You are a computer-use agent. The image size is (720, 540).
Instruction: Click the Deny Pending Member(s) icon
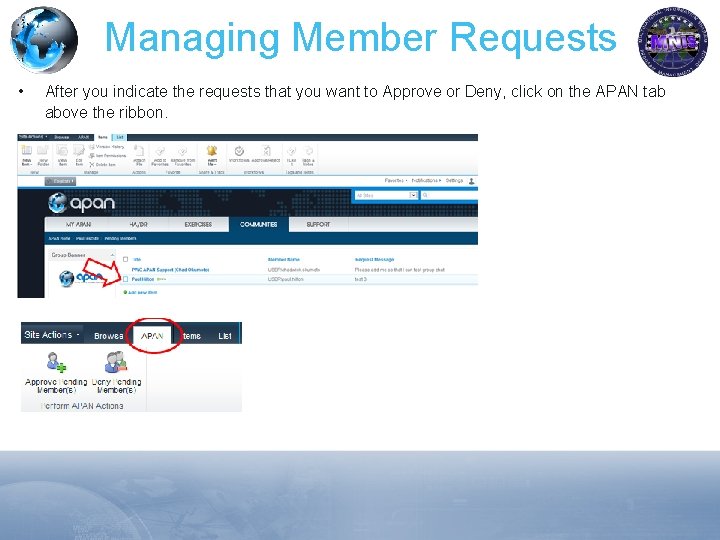coord(116,362)
